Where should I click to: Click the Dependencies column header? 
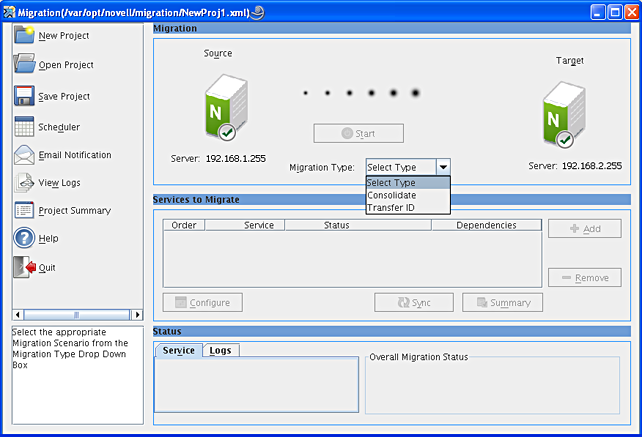coord(486,225)
